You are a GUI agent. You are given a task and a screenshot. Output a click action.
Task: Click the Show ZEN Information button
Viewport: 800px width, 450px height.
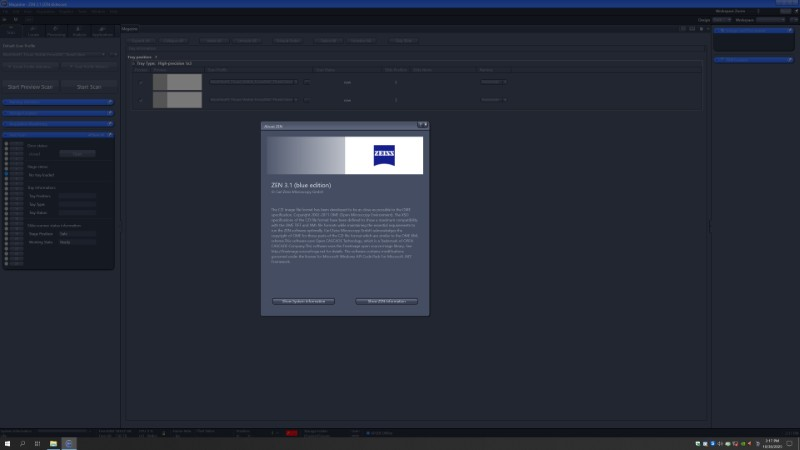point(386,301)
